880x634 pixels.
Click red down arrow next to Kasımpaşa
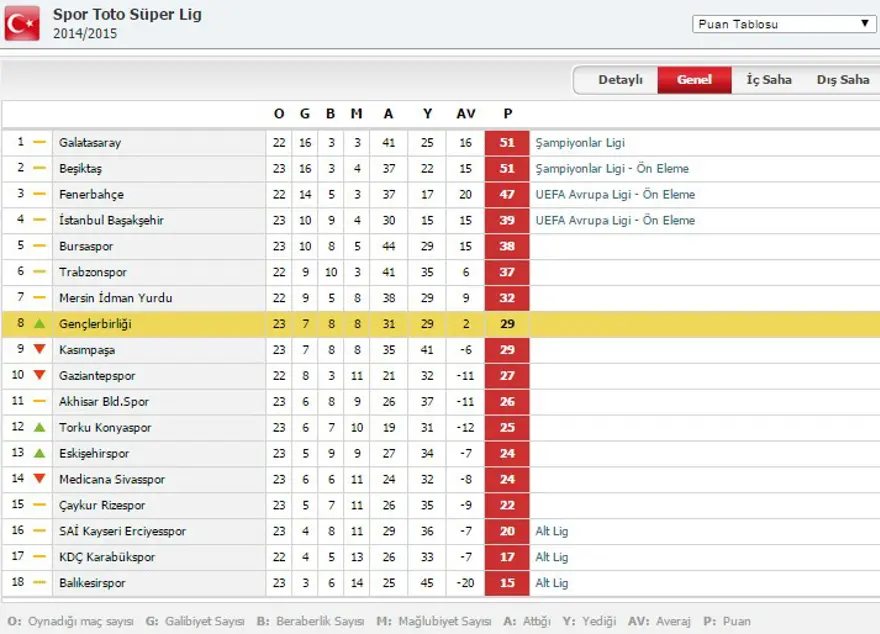pyautogui.click(x=40, y=350)
